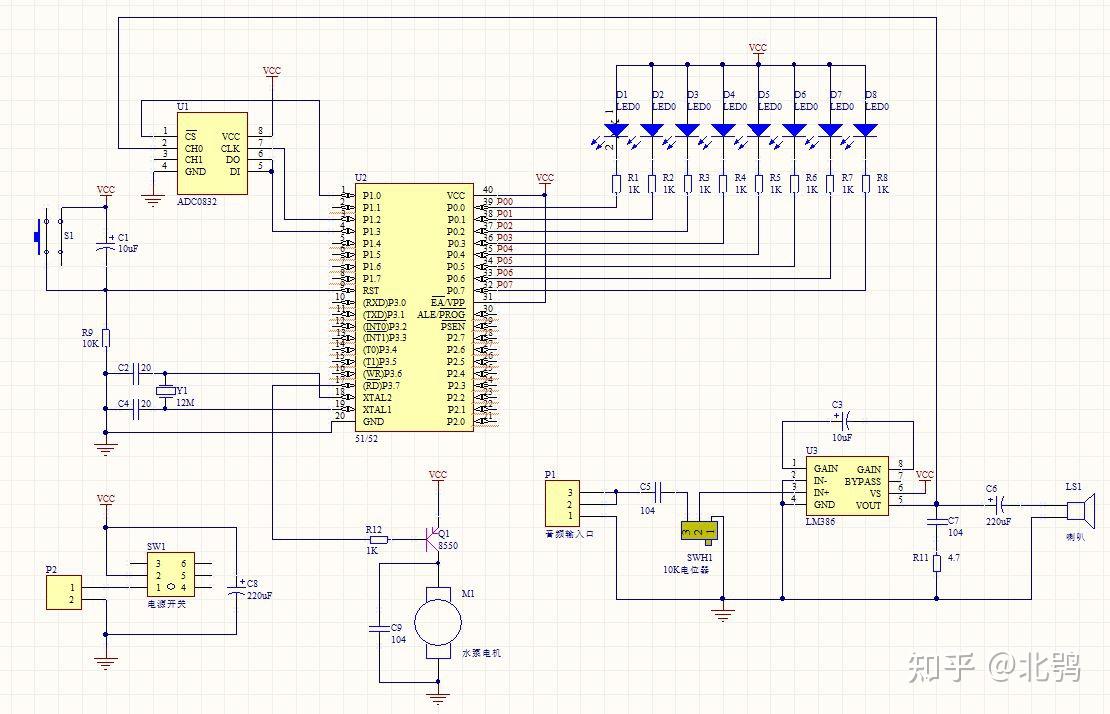Click the R12 resistor symbol
Viewport: 1110px width, 714px height.
click(379, 540)
